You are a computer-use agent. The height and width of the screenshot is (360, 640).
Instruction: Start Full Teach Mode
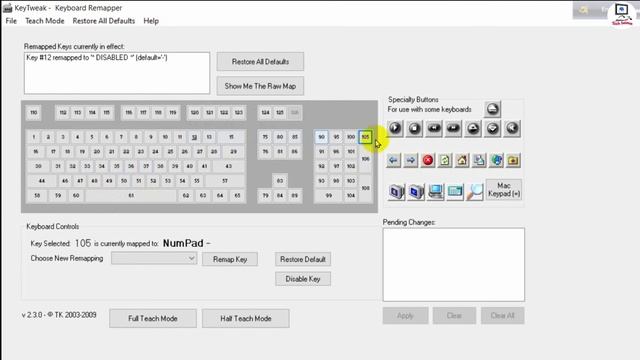pyautogui.click(x=153, y=318)
